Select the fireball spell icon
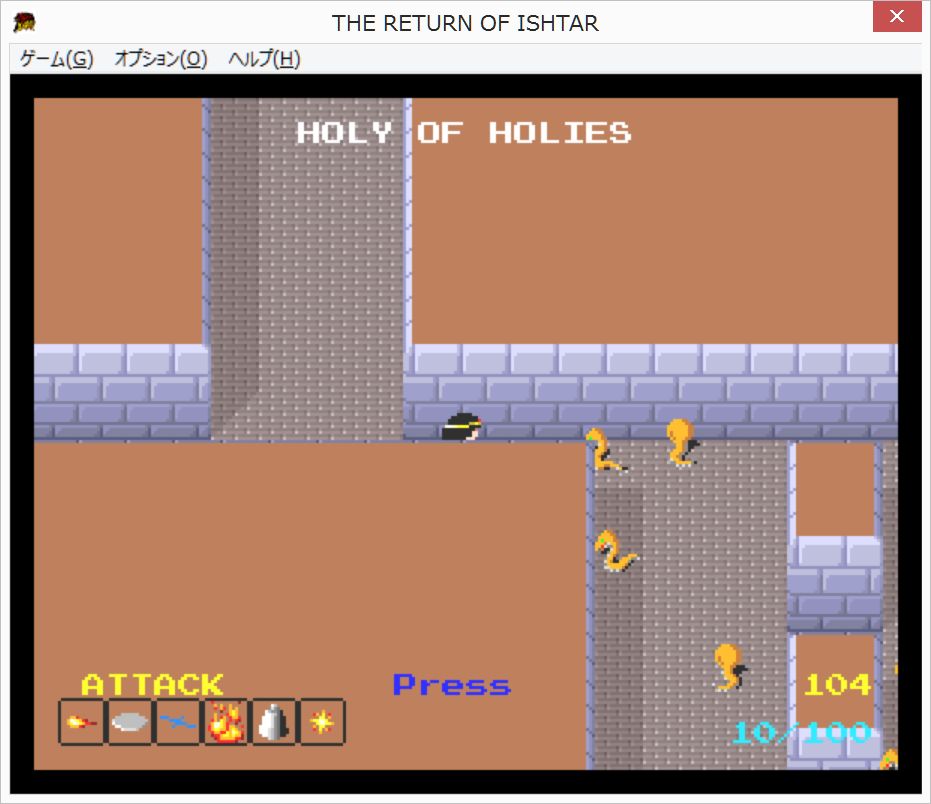This screenshot has height=804, width=931. tap(82, 722)
